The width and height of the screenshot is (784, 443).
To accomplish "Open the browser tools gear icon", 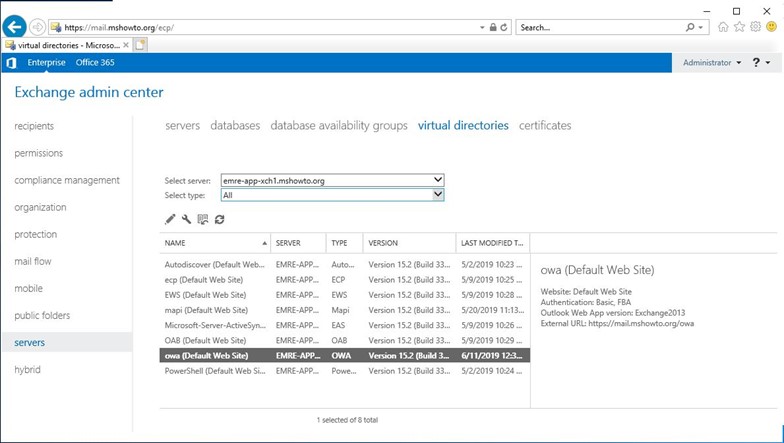I will click(756, 26).
